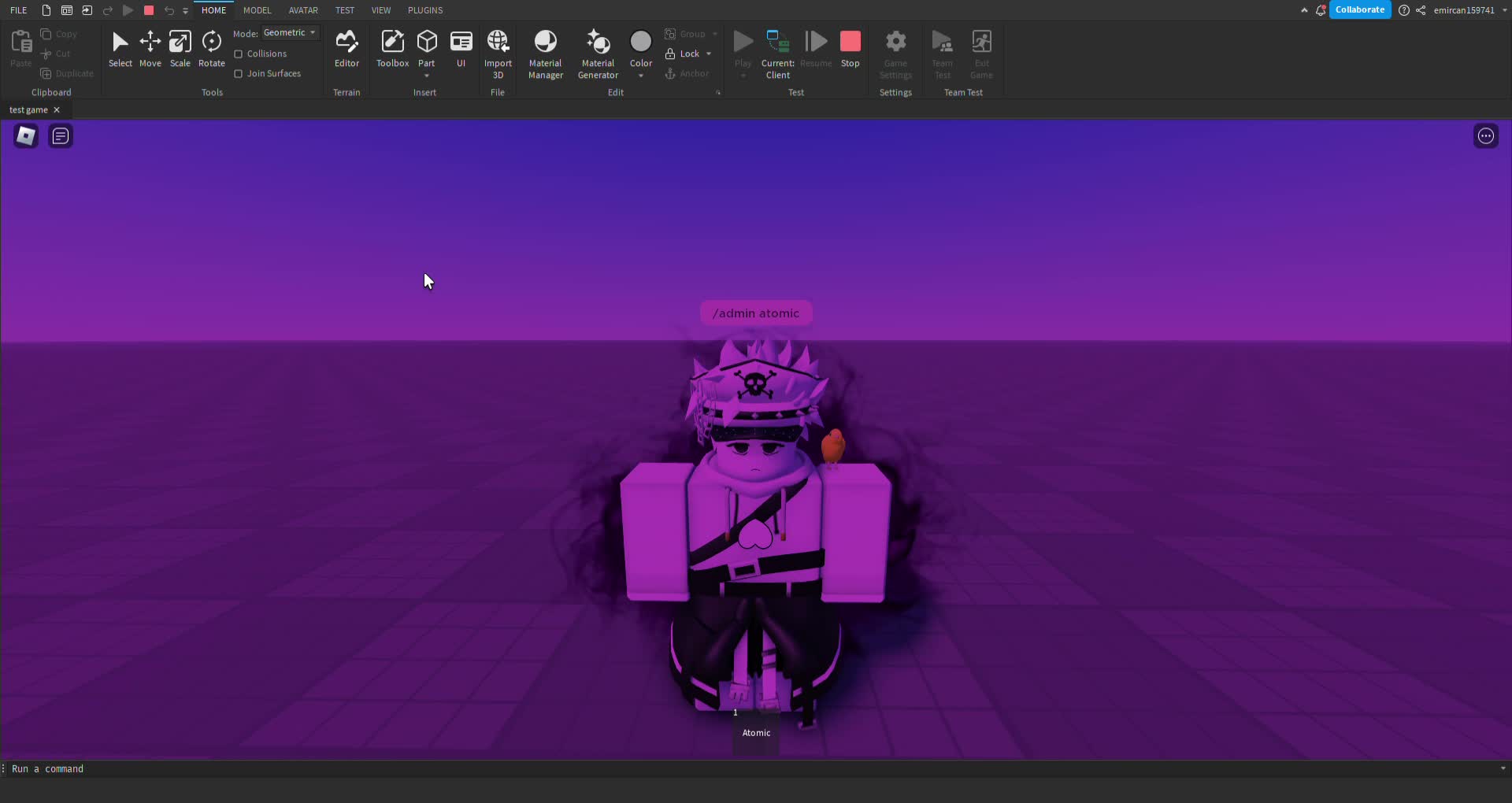Select the Scale tool
1512x803 pixels.
click(180, 49)
